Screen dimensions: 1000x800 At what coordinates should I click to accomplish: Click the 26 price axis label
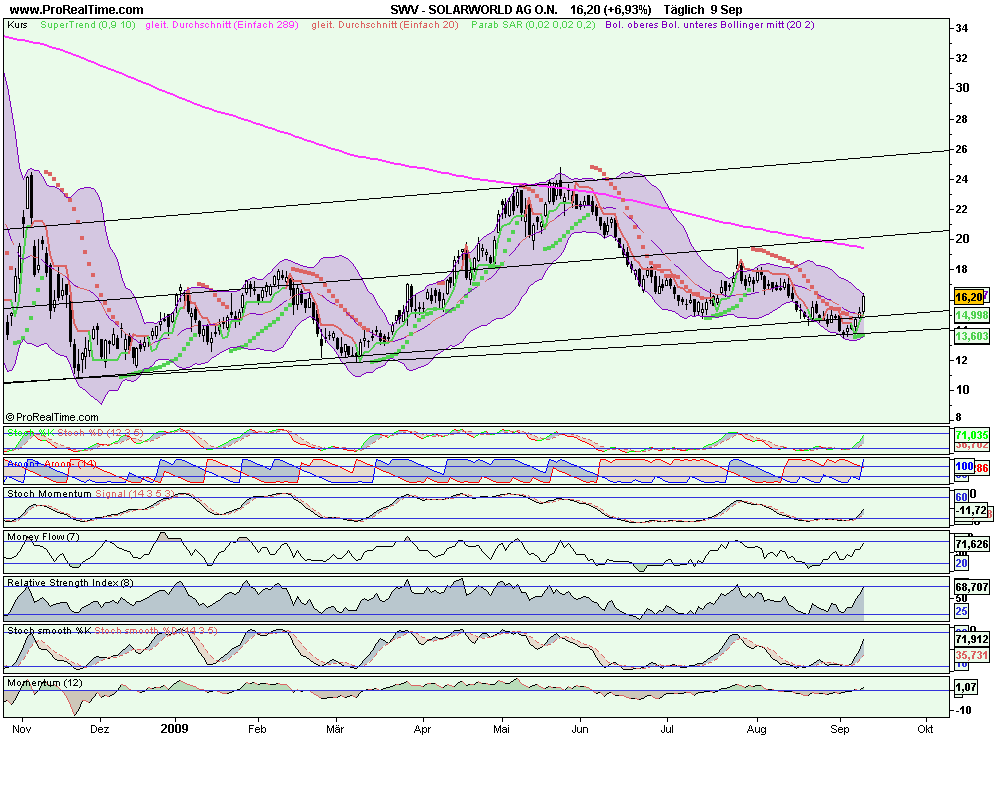pos(961,149)
